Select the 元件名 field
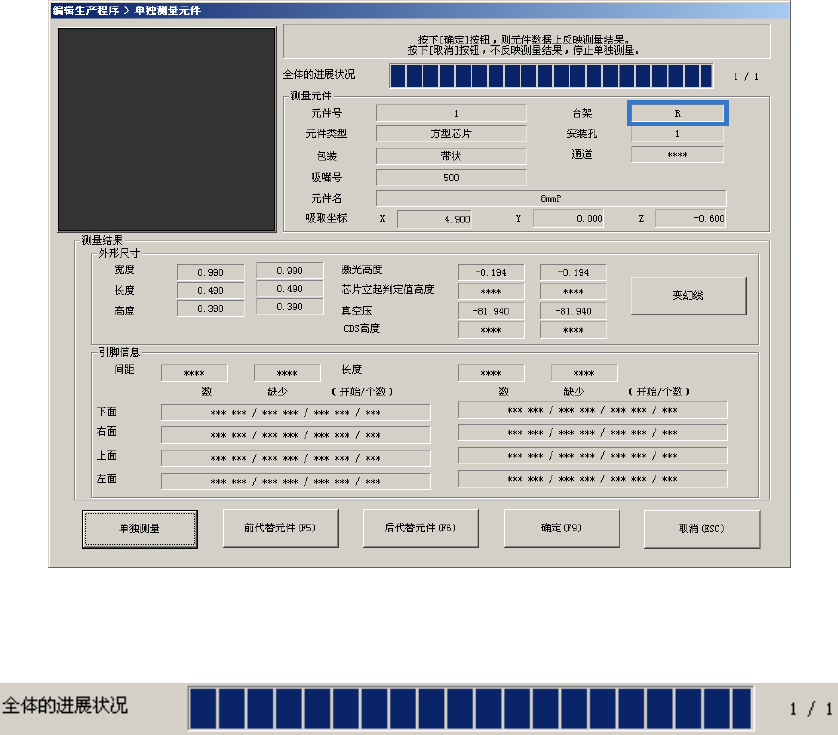Screen dimensions: 838x735 [x=551, y=198]
